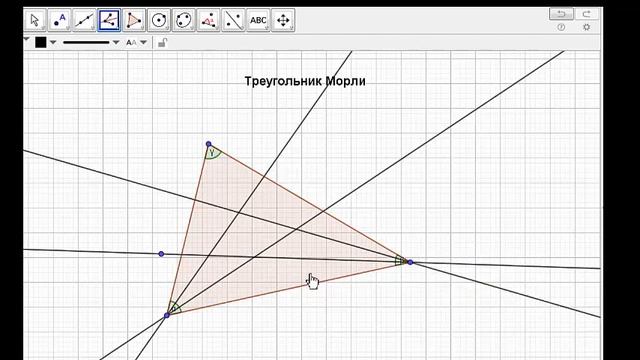Select the Circle with center tool

pyautogui.click(x=159, y=20)
